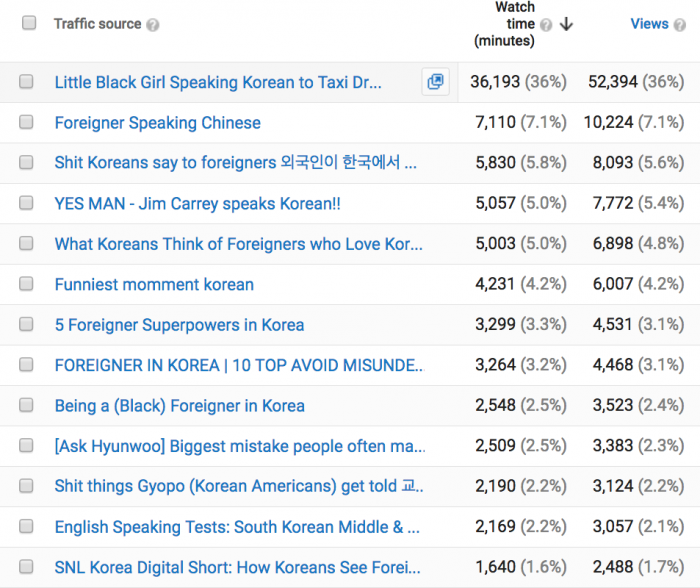Click the watch time value 5,057 (5.0%)
The width and height of the screenshot is (700, 588).
pyautogui.click(x=521, y=203)
